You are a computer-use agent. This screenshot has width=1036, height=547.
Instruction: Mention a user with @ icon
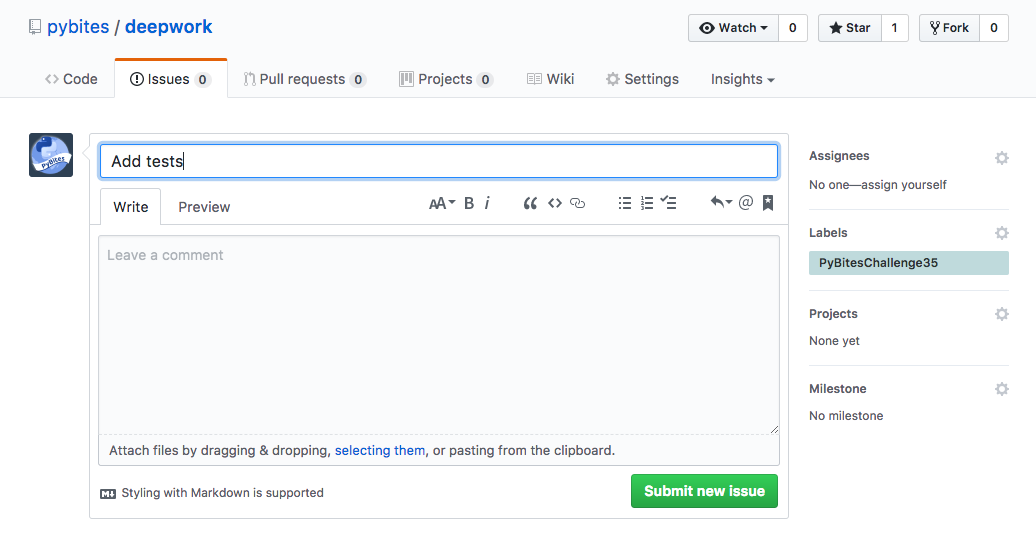(x=746, y=203)
